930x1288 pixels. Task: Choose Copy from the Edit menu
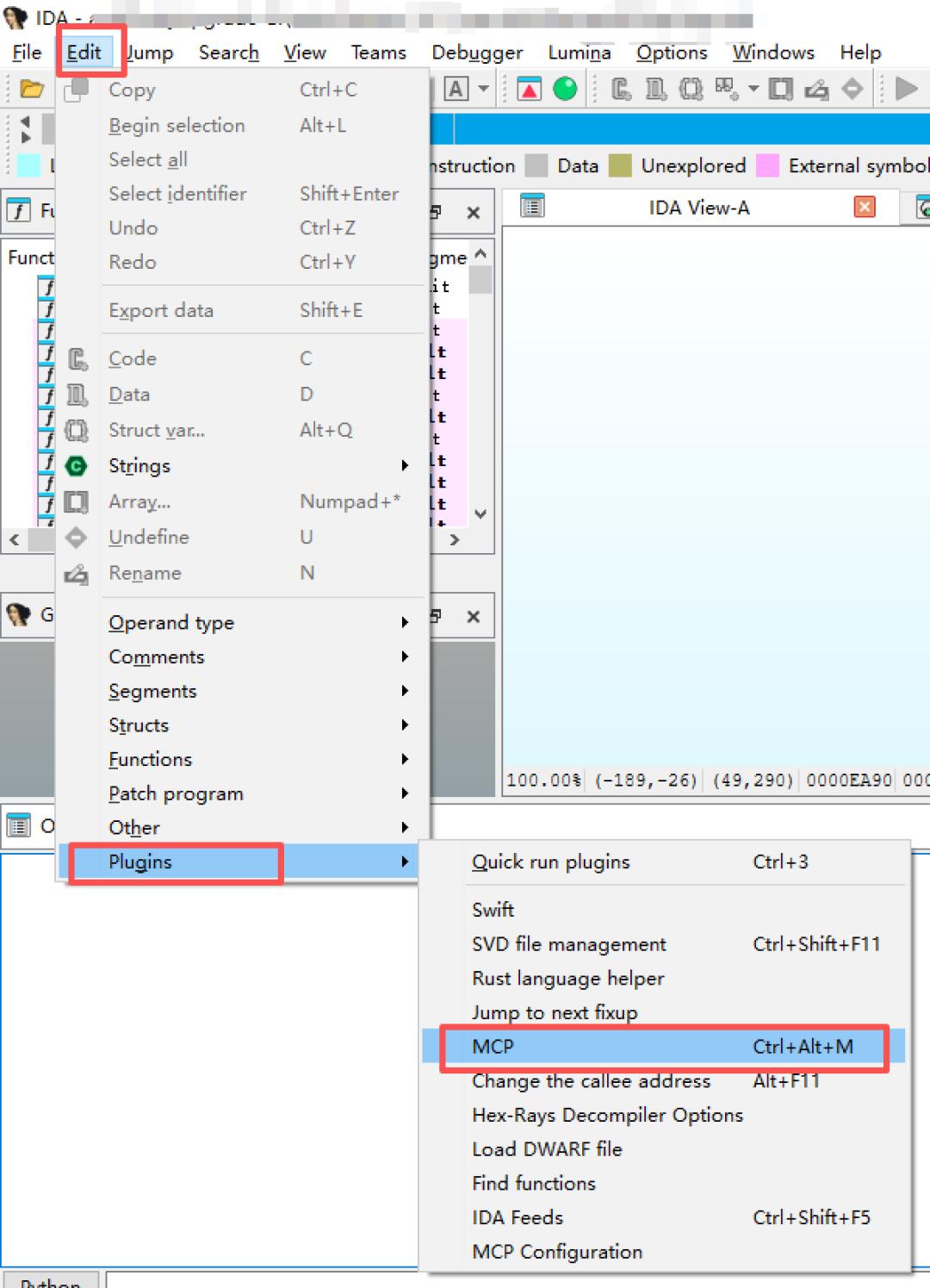pyautogui.click(x=243, y=90)
